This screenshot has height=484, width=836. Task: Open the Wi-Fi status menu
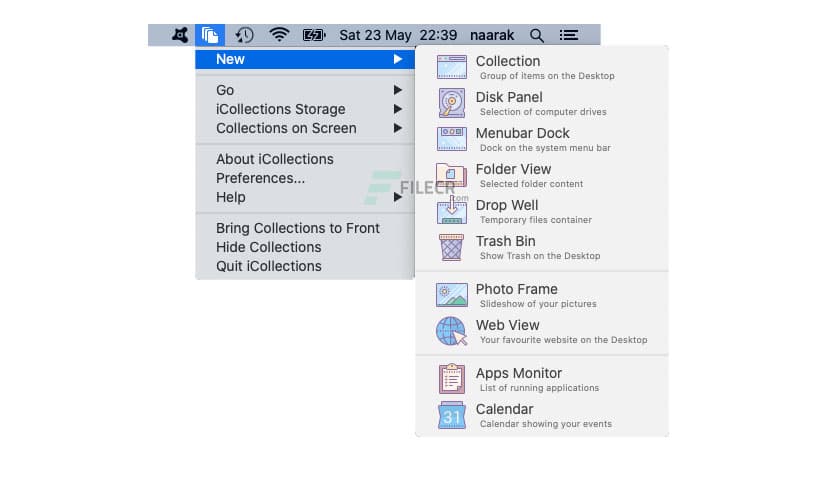(279, 35)
